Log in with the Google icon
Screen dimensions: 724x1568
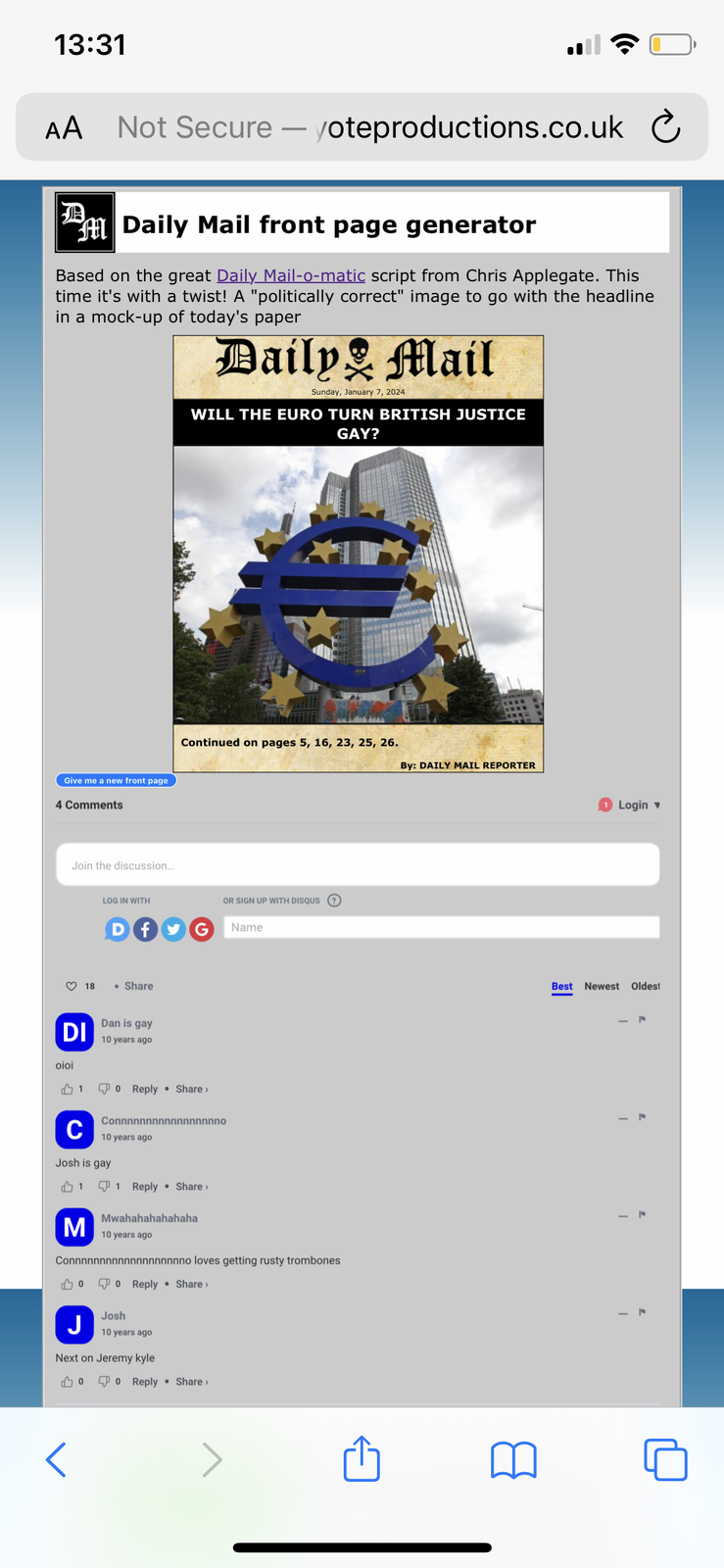[x=202, y=929]
